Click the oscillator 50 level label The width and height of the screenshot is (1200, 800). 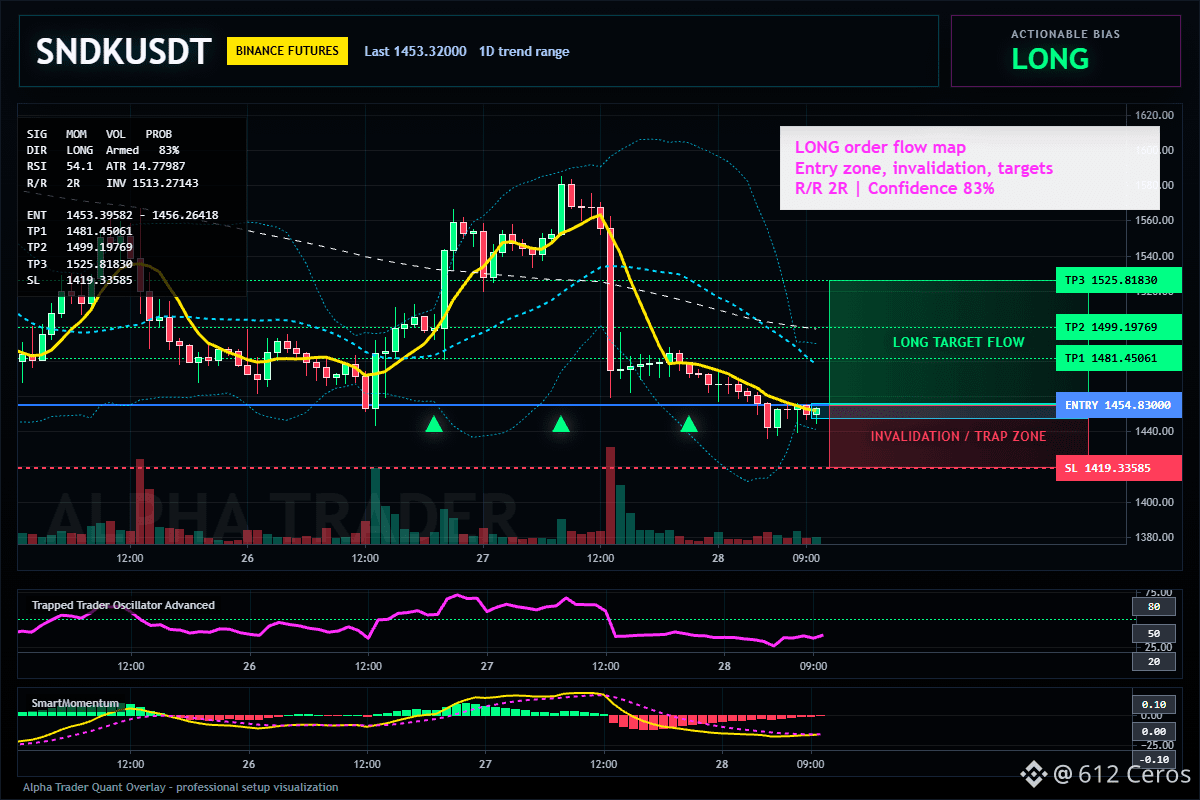[1153, 634]
